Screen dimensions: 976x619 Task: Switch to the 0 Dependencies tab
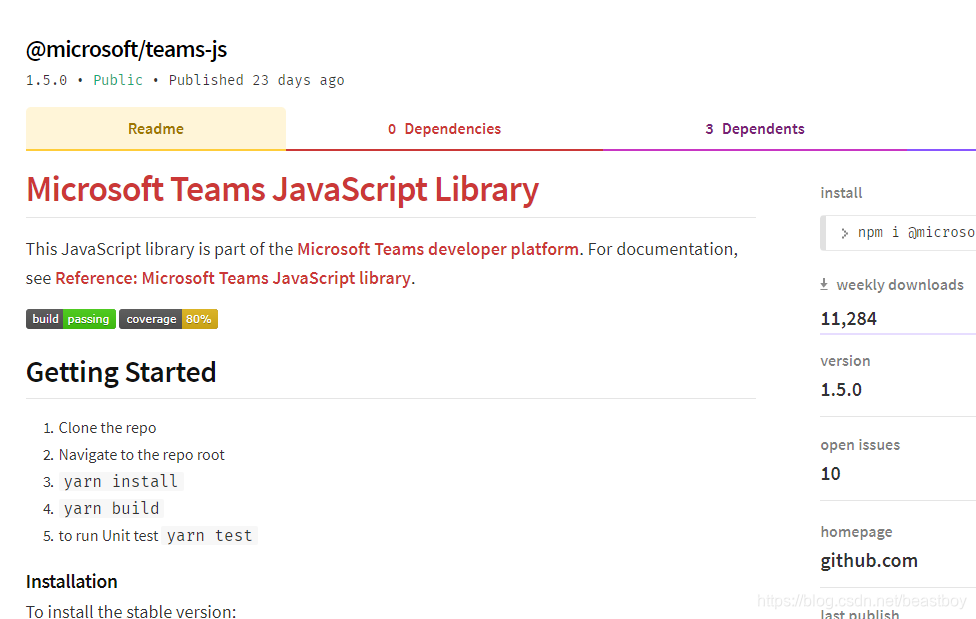click(444, 129)
